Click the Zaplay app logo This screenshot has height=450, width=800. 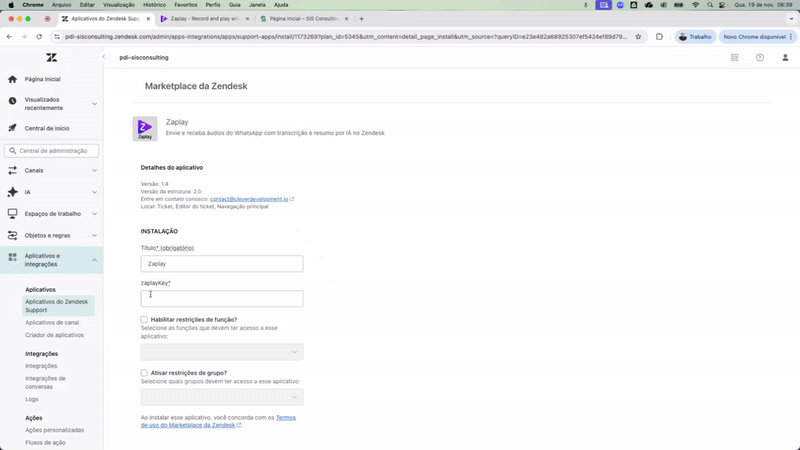coord(145,129)
